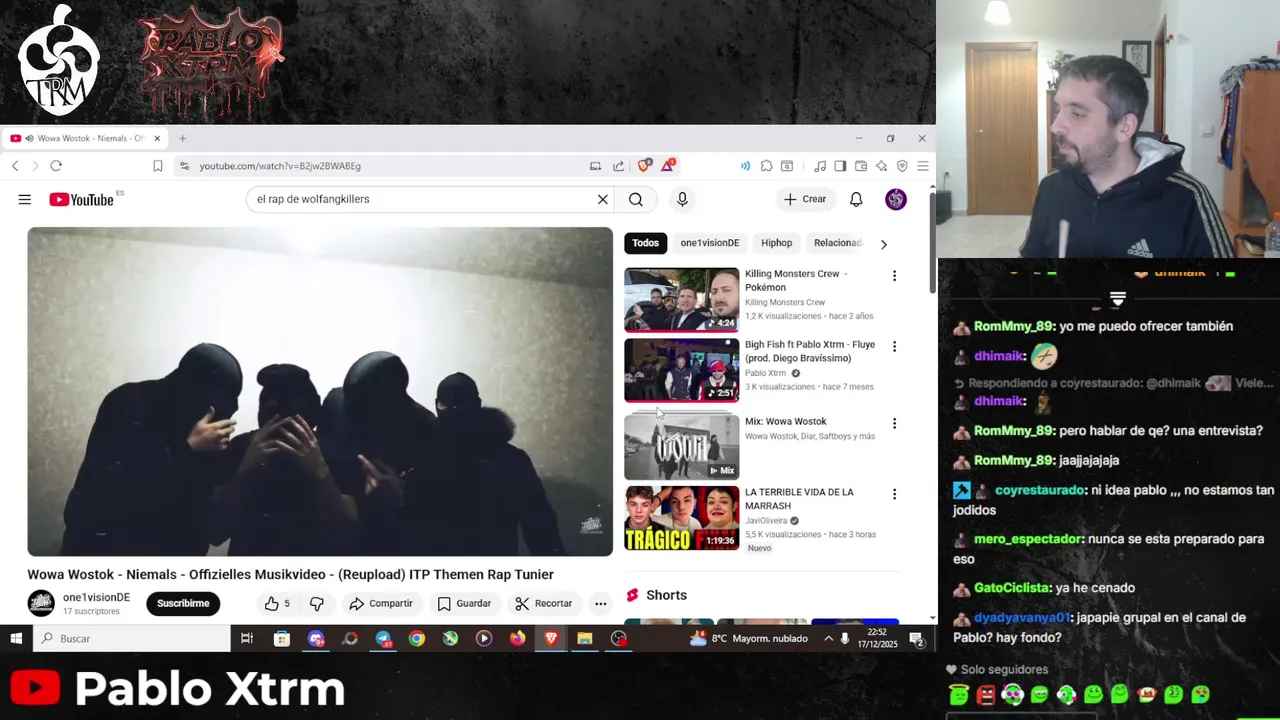Viewport: 1280px width, 720px height.
Task: Open a new browser tab
Action: click(182, 138)
